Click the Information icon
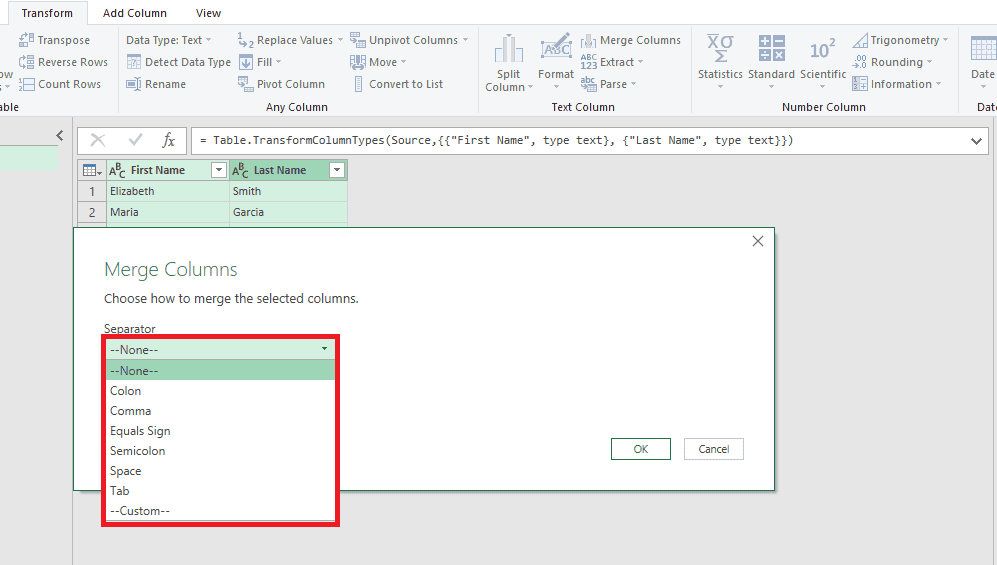 coord(860,84)
